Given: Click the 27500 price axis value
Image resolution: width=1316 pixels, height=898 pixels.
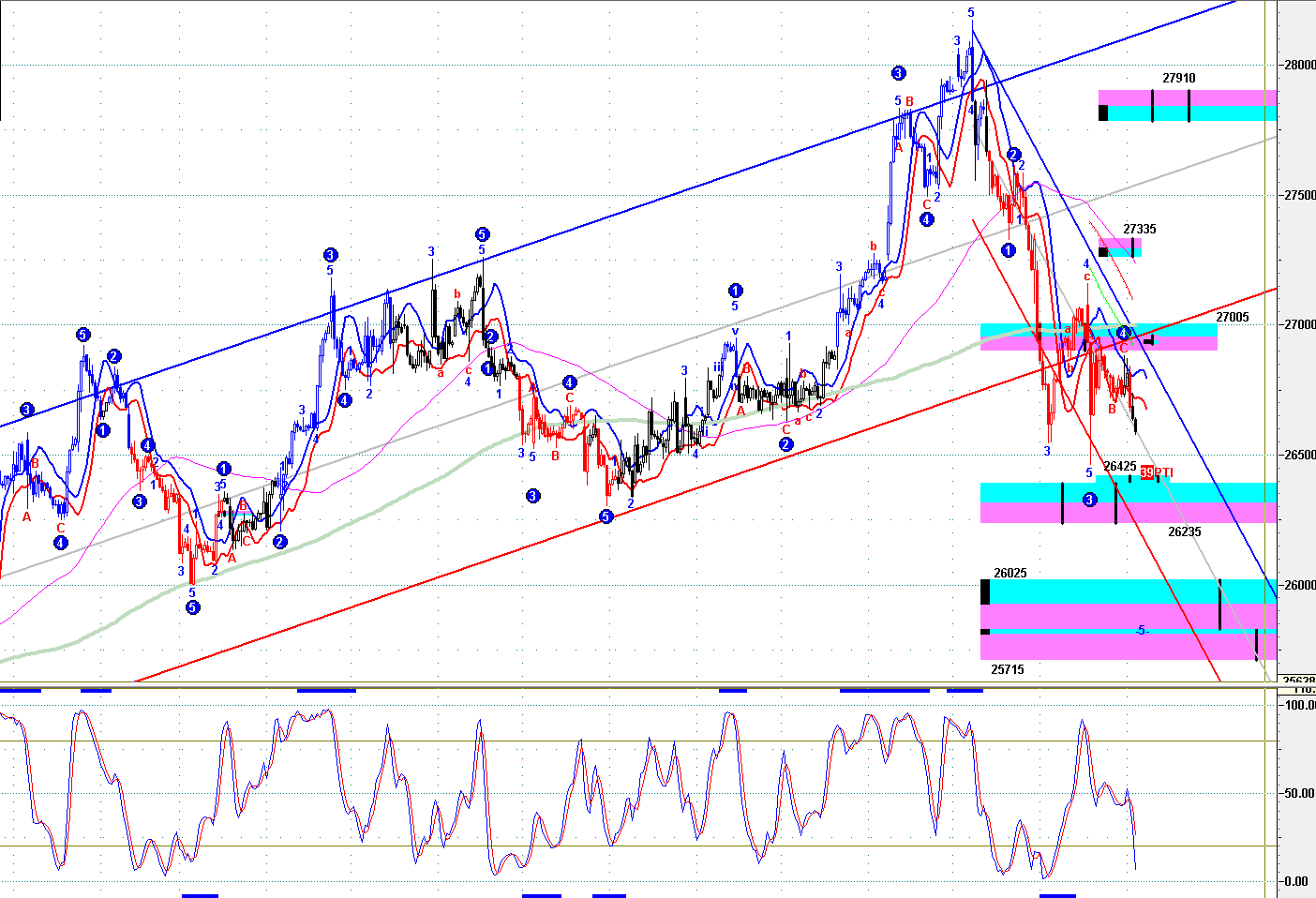Looking at the screenshot, I should (1299, 195).
